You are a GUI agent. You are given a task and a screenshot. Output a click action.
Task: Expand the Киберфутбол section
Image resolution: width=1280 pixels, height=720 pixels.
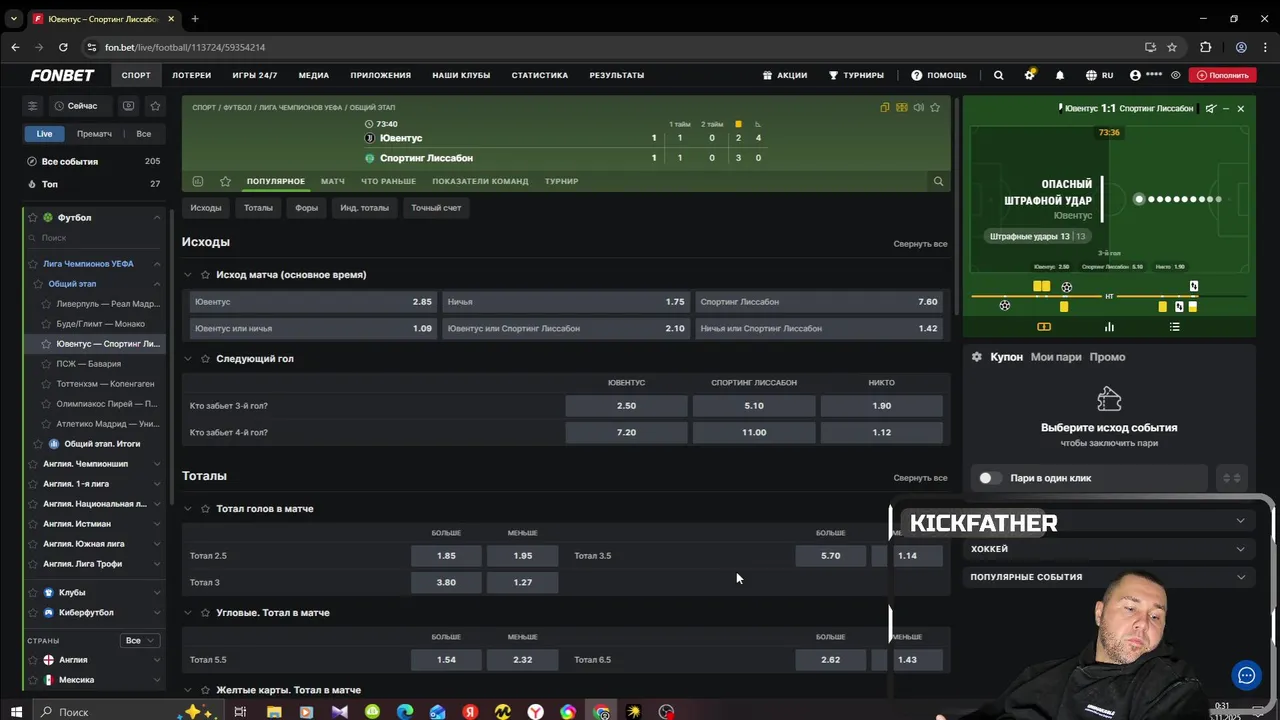tap(157, 612)
